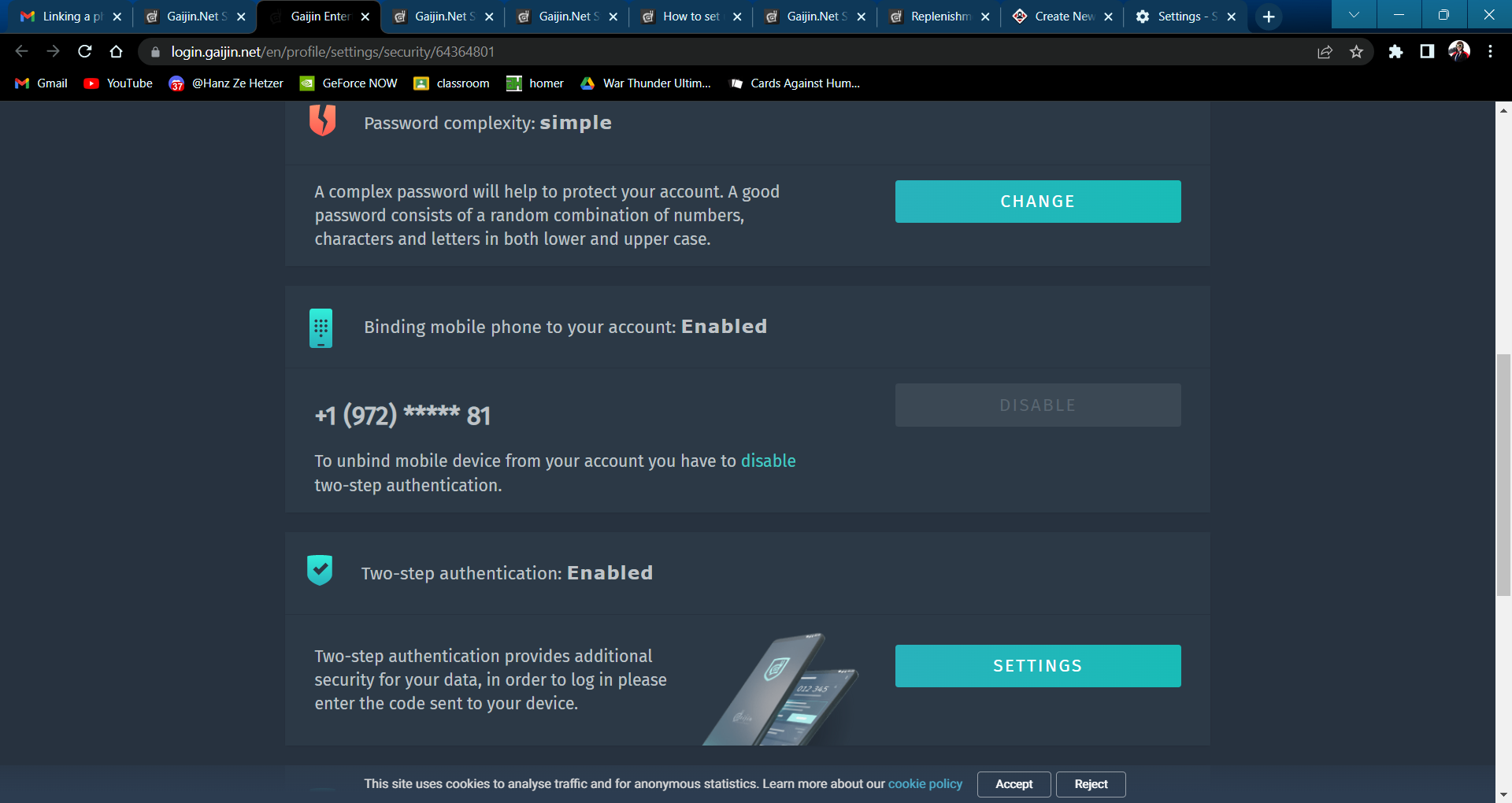
Task: Expand the dropdown chevron near window controls
Action: tap(1354, 14)
